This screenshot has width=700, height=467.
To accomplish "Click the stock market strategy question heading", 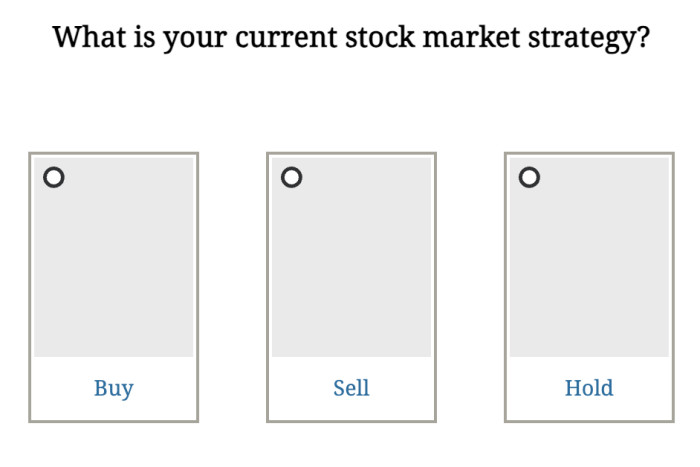I will 351,38.
